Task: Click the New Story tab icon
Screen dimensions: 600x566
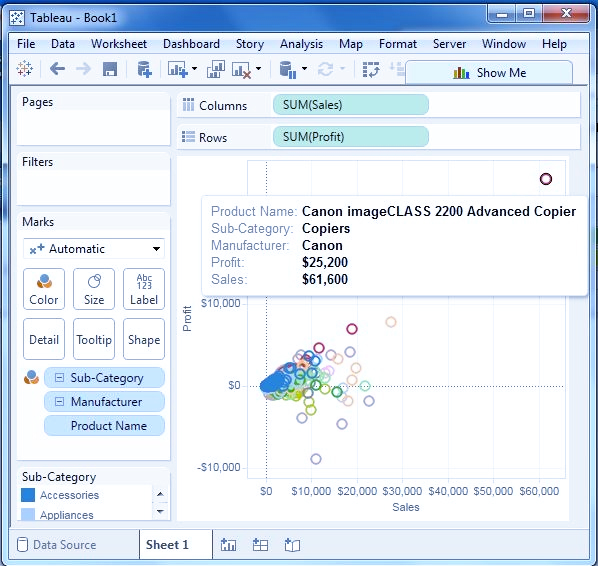Action: (x=292, y=545)
